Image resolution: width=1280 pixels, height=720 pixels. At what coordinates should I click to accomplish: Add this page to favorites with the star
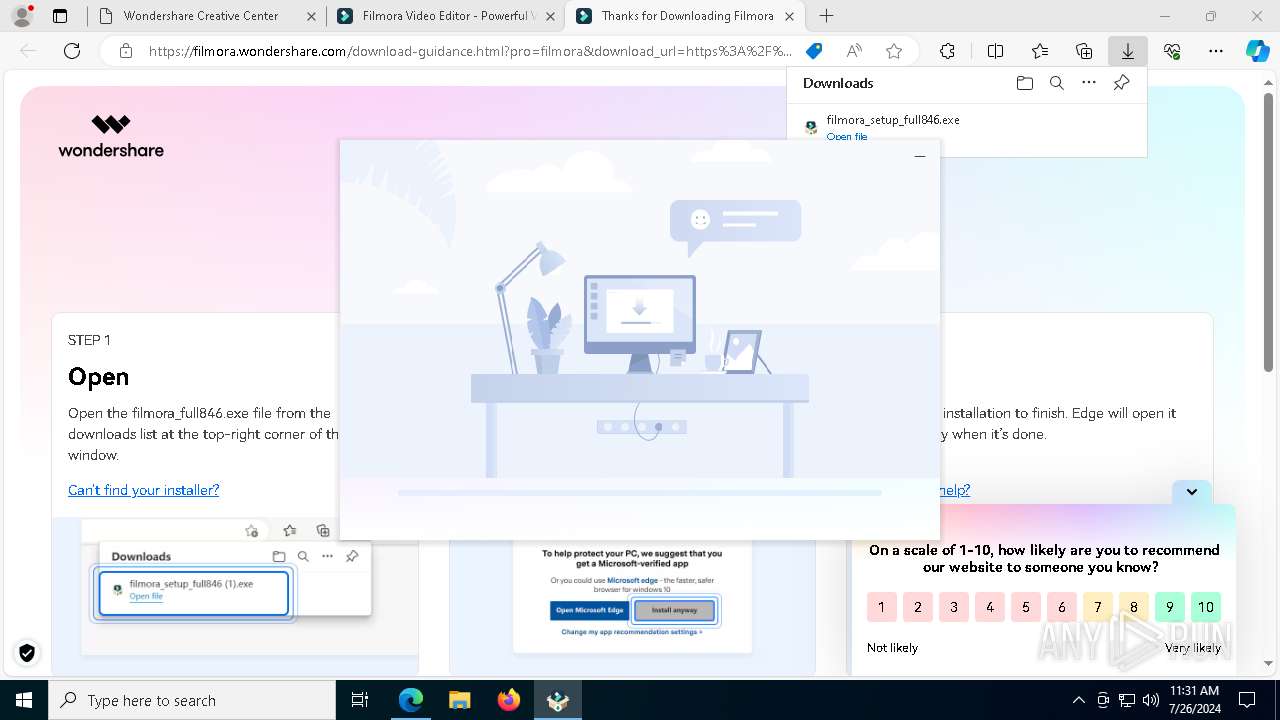pos(894,51)
